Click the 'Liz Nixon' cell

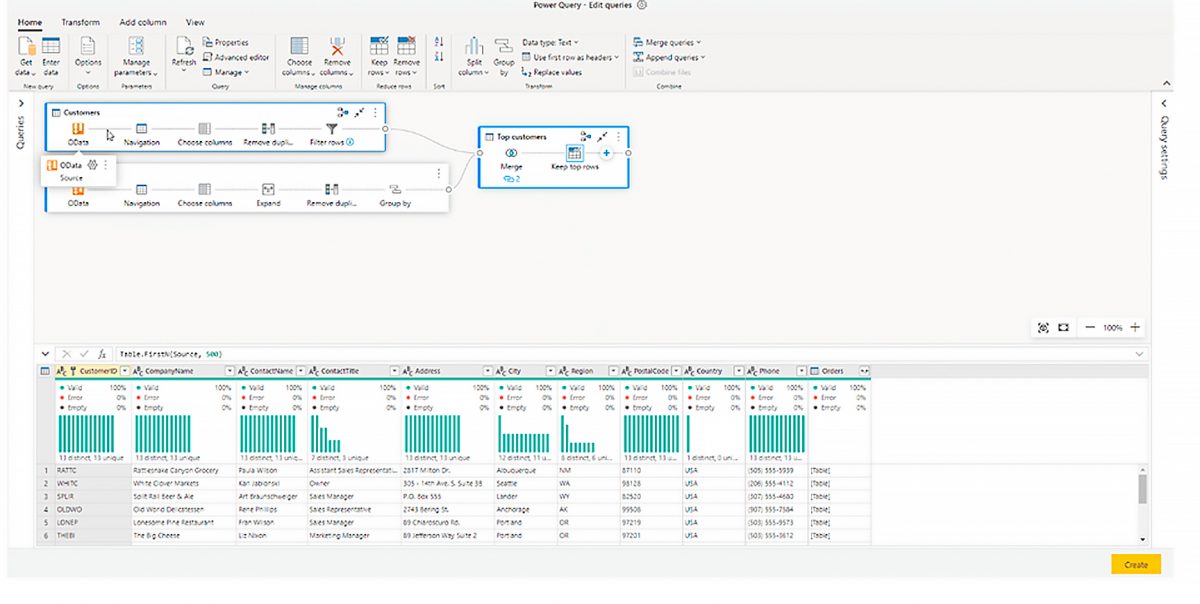point(271,535)
